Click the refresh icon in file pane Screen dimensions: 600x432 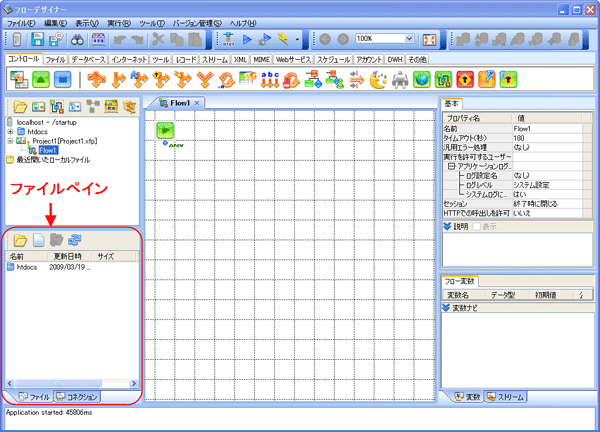[74, 240]
